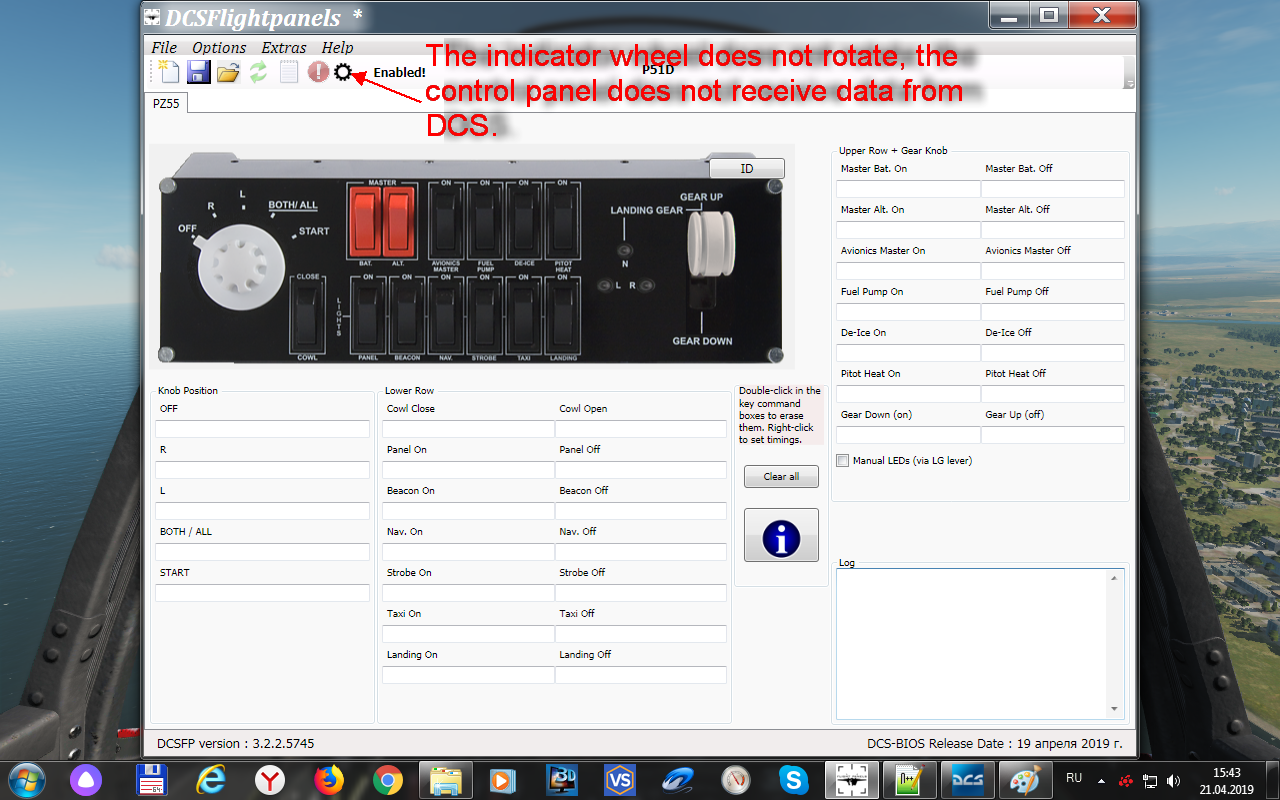The height and width of the screenshot is (800, 1280).
Task: Click the Beacon On input field
Action: [x=468, y=511]
